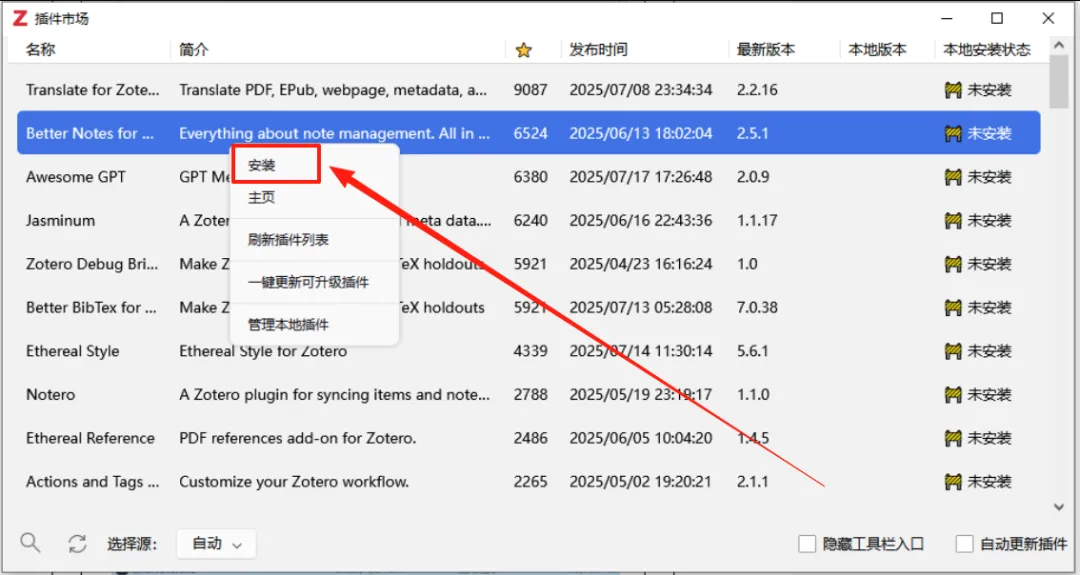Open the 选择源 自动 dropdown

[216, 544]
